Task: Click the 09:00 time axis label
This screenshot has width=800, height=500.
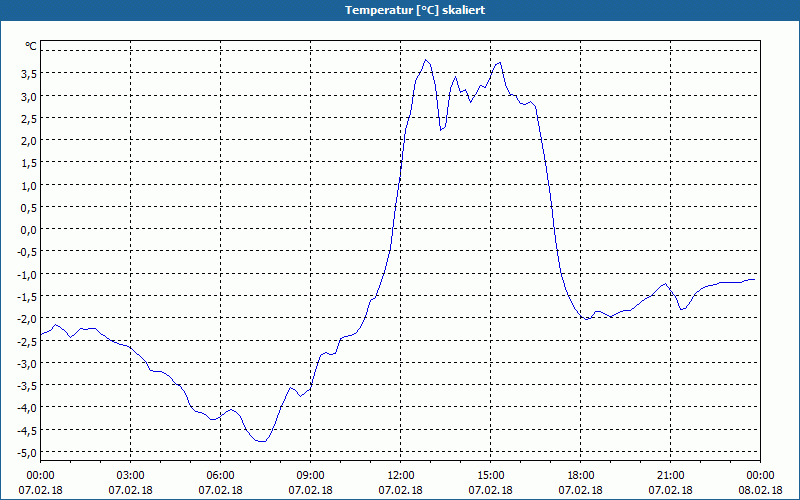Action: tap(311, 476)
